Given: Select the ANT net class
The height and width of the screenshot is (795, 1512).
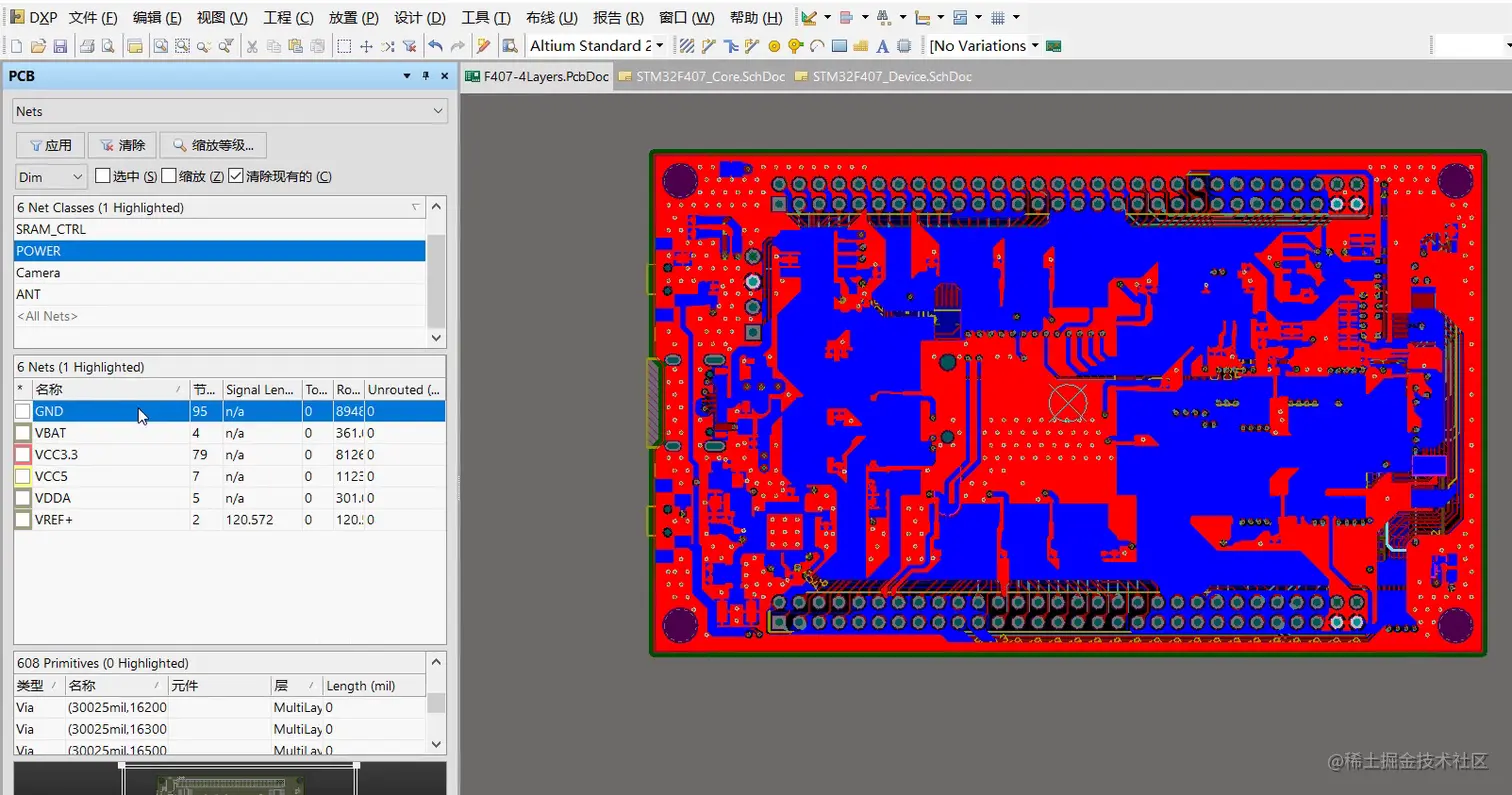Looking at the screenshot, I should (220, 294).
